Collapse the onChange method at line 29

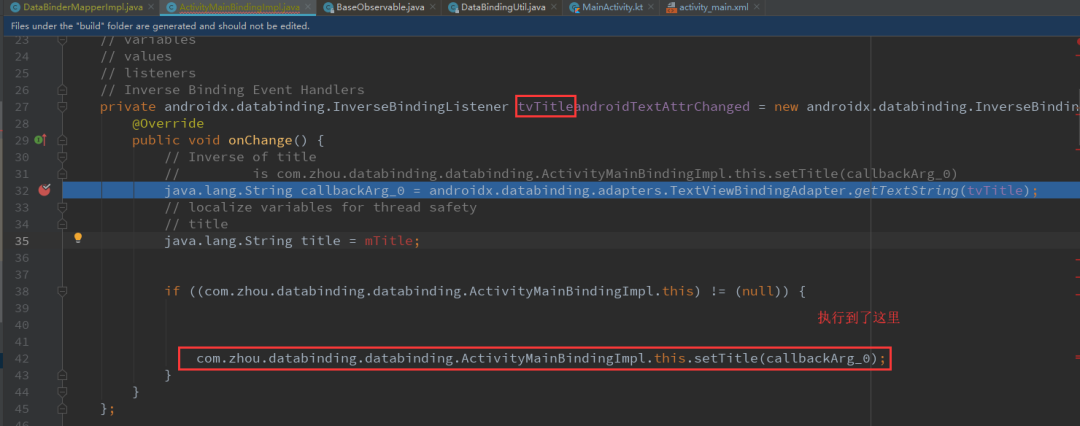pyautogui.click(x=63, y=141)
